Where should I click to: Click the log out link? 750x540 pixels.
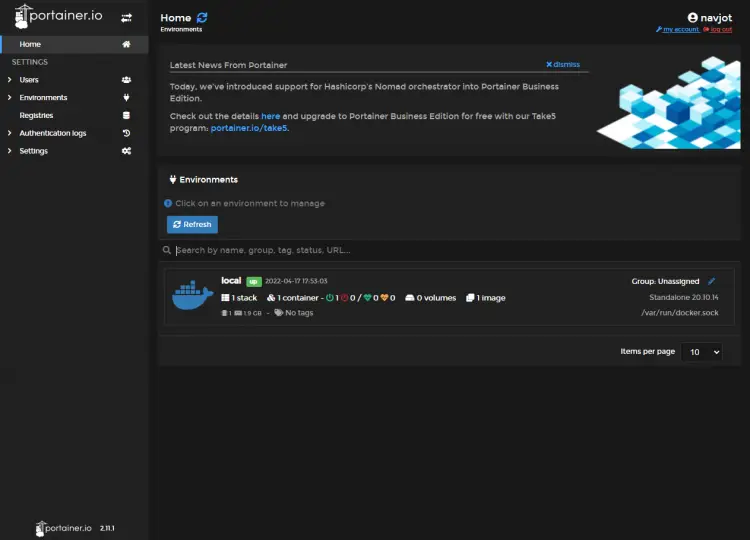pos(720,30)
